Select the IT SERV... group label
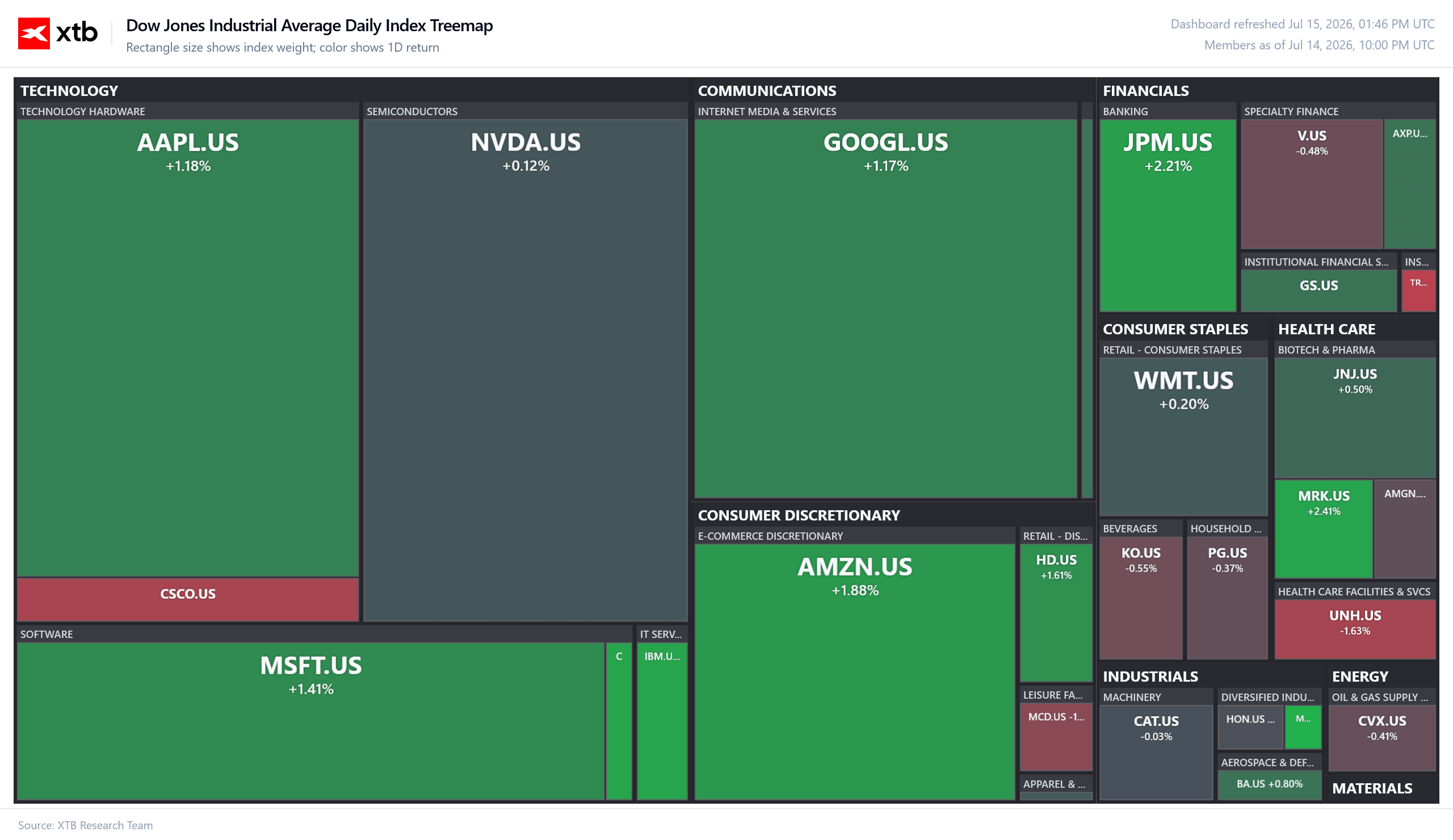The height and width of the screenshot is (840, 1453). click(661, 634)
